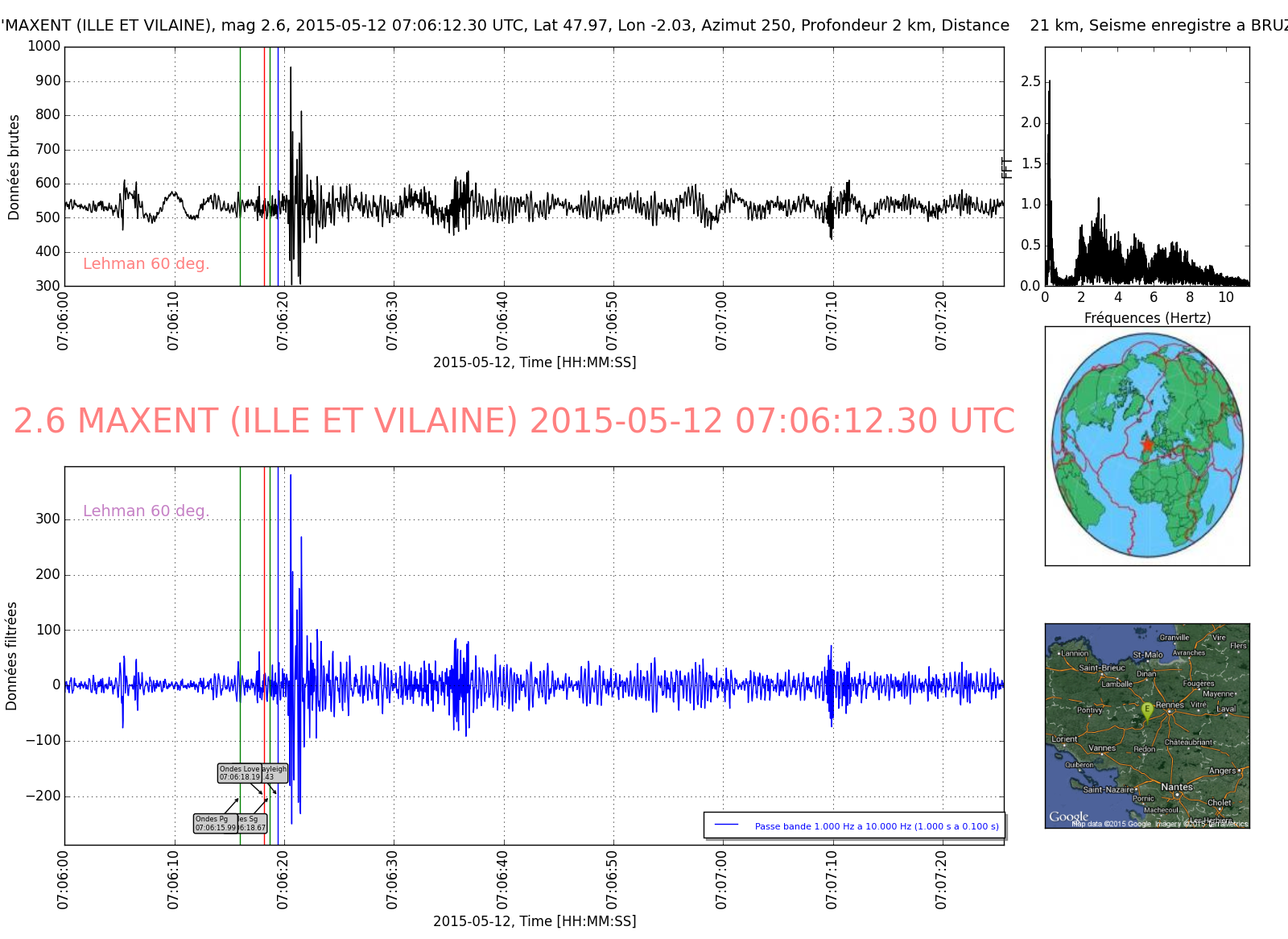This screenshot has height=939, width=1288.
Task: Click the blue line sample in legend
Action: tap(726, 825)
